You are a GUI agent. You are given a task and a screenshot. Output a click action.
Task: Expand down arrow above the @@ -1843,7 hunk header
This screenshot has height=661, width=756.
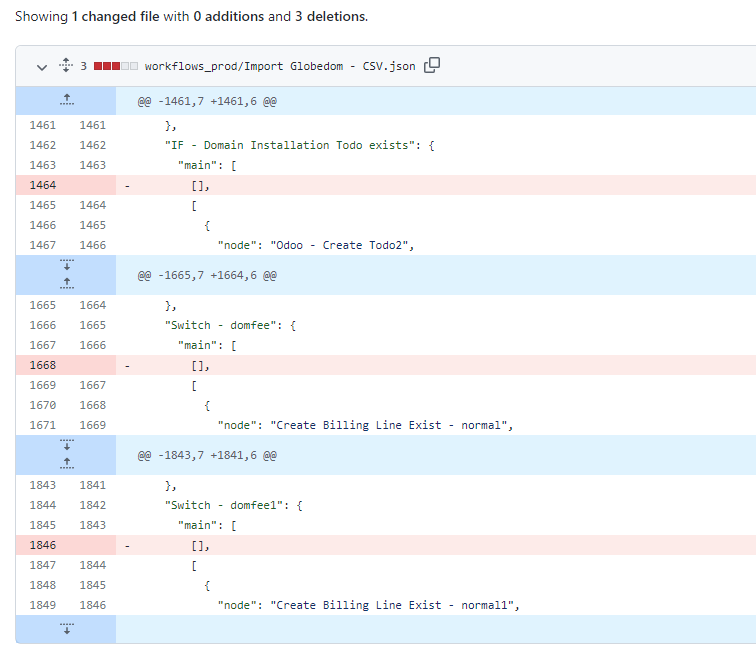tap(66, 446)
